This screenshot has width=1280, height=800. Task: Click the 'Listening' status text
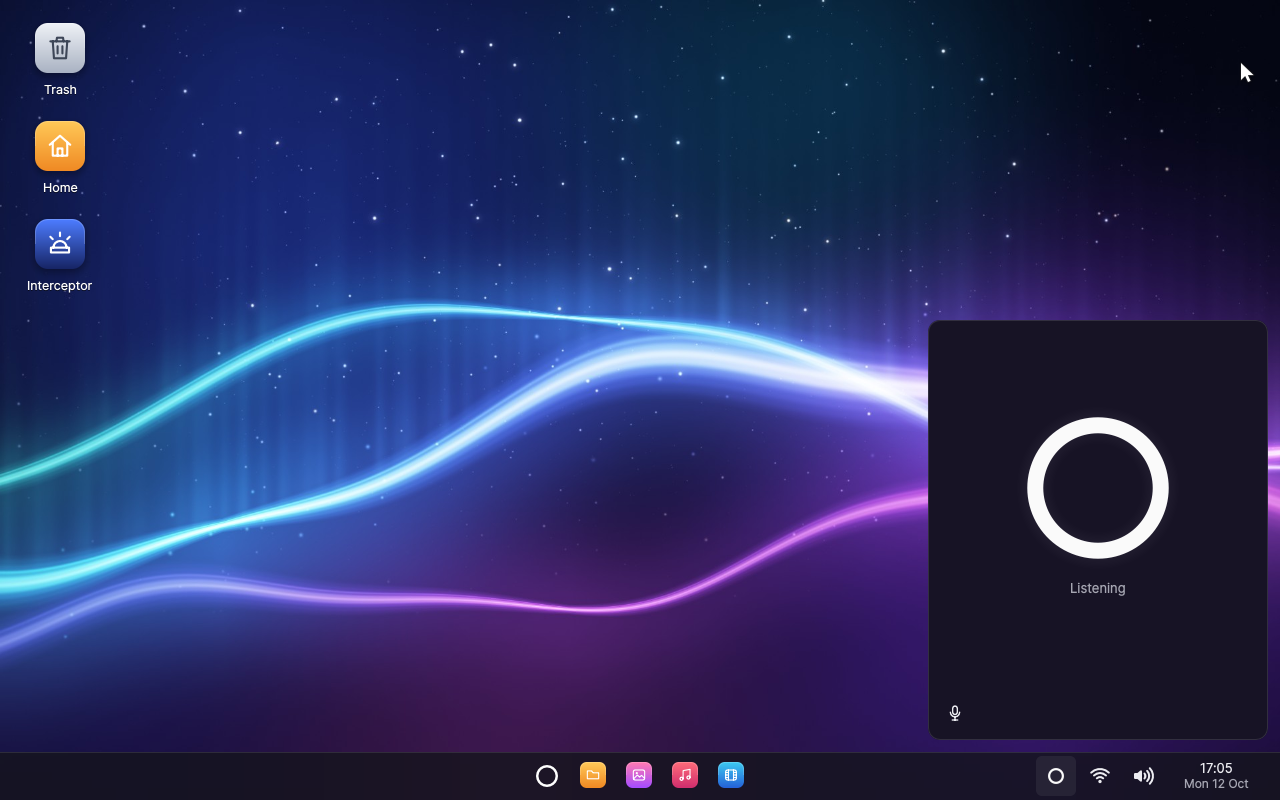(x=1098, y=588)
